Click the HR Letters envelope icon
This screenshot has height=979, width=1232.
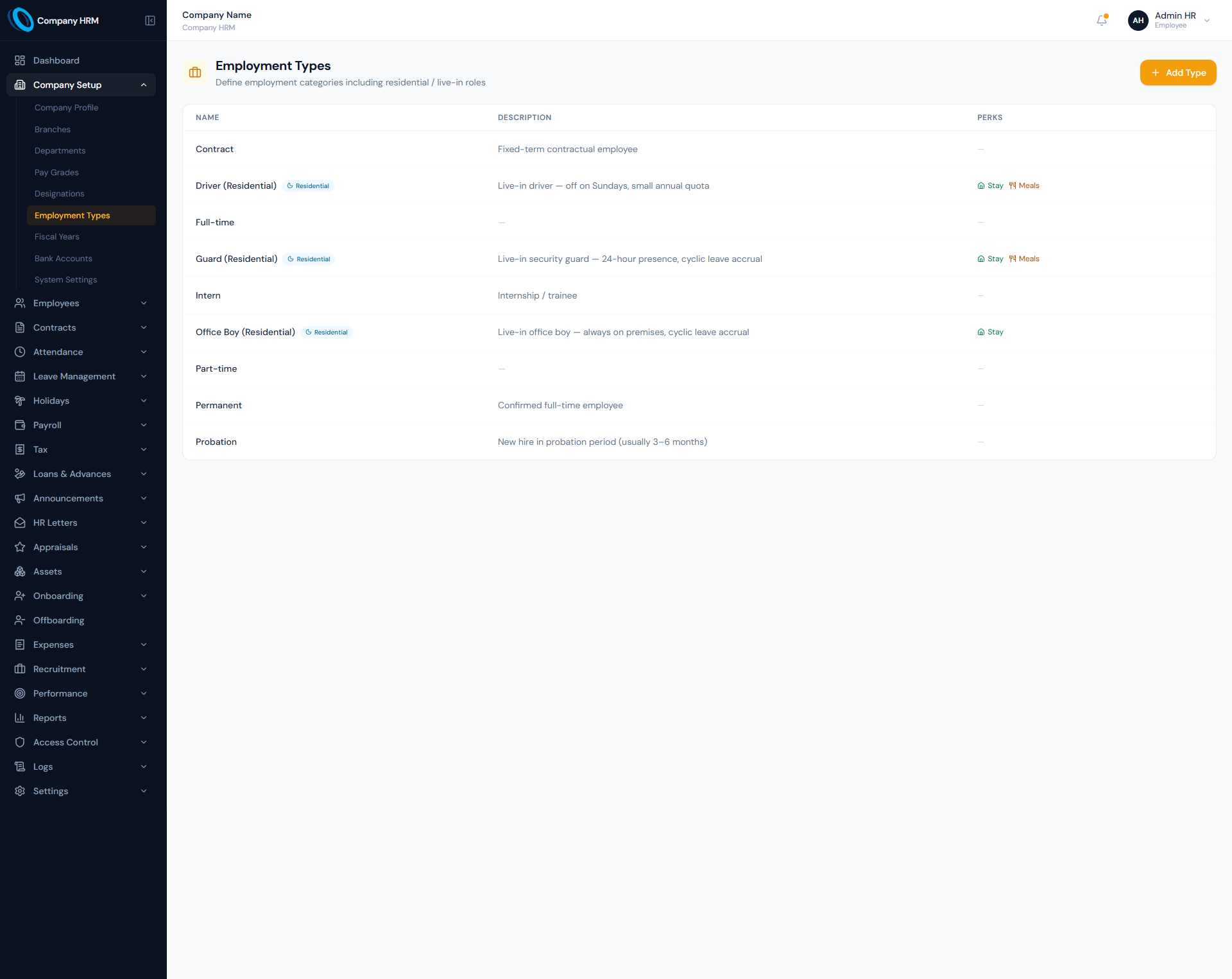[x=20, y=523]
